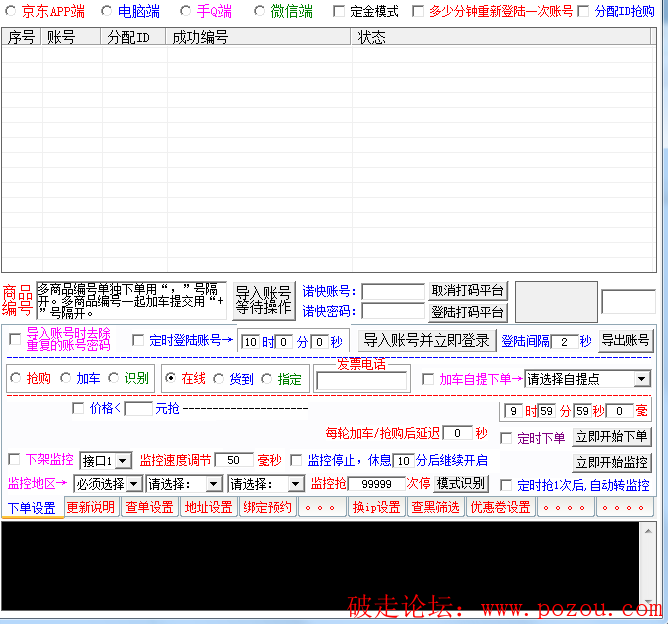Select the 加车 radio button
The width and height of the screenshot is (668, 624).
tap(65, 378)
